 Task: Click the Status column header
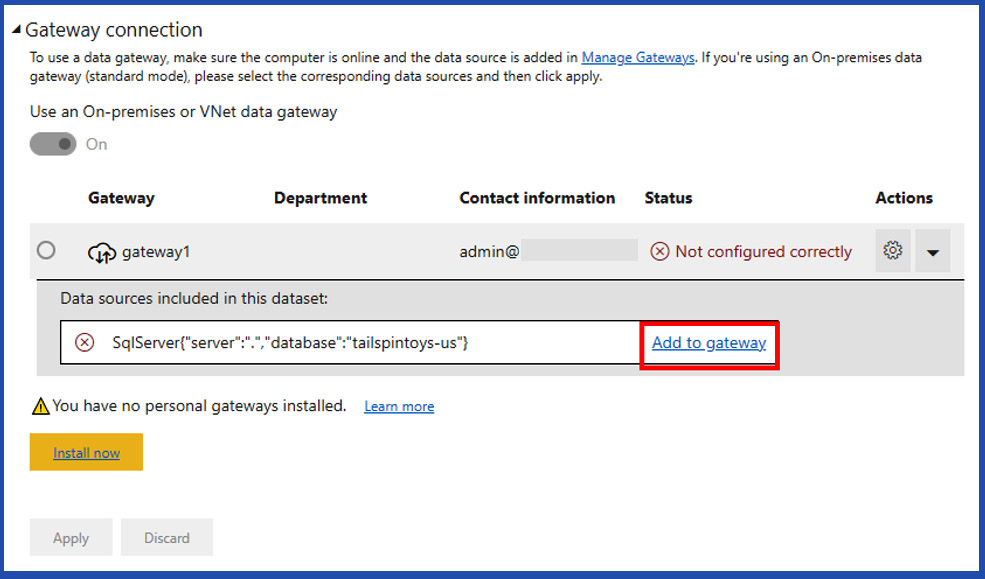[668, 198]
